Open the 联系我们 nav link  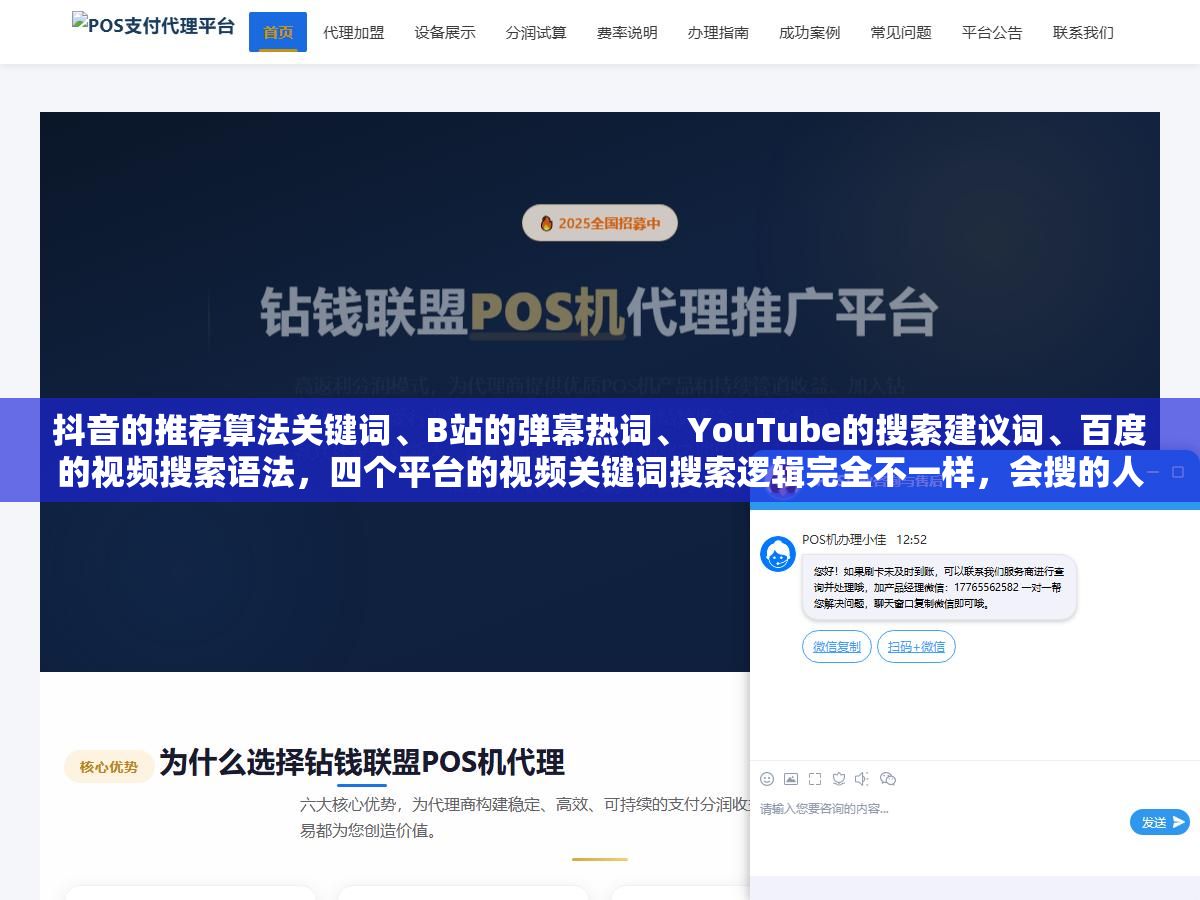(1083, 32)
